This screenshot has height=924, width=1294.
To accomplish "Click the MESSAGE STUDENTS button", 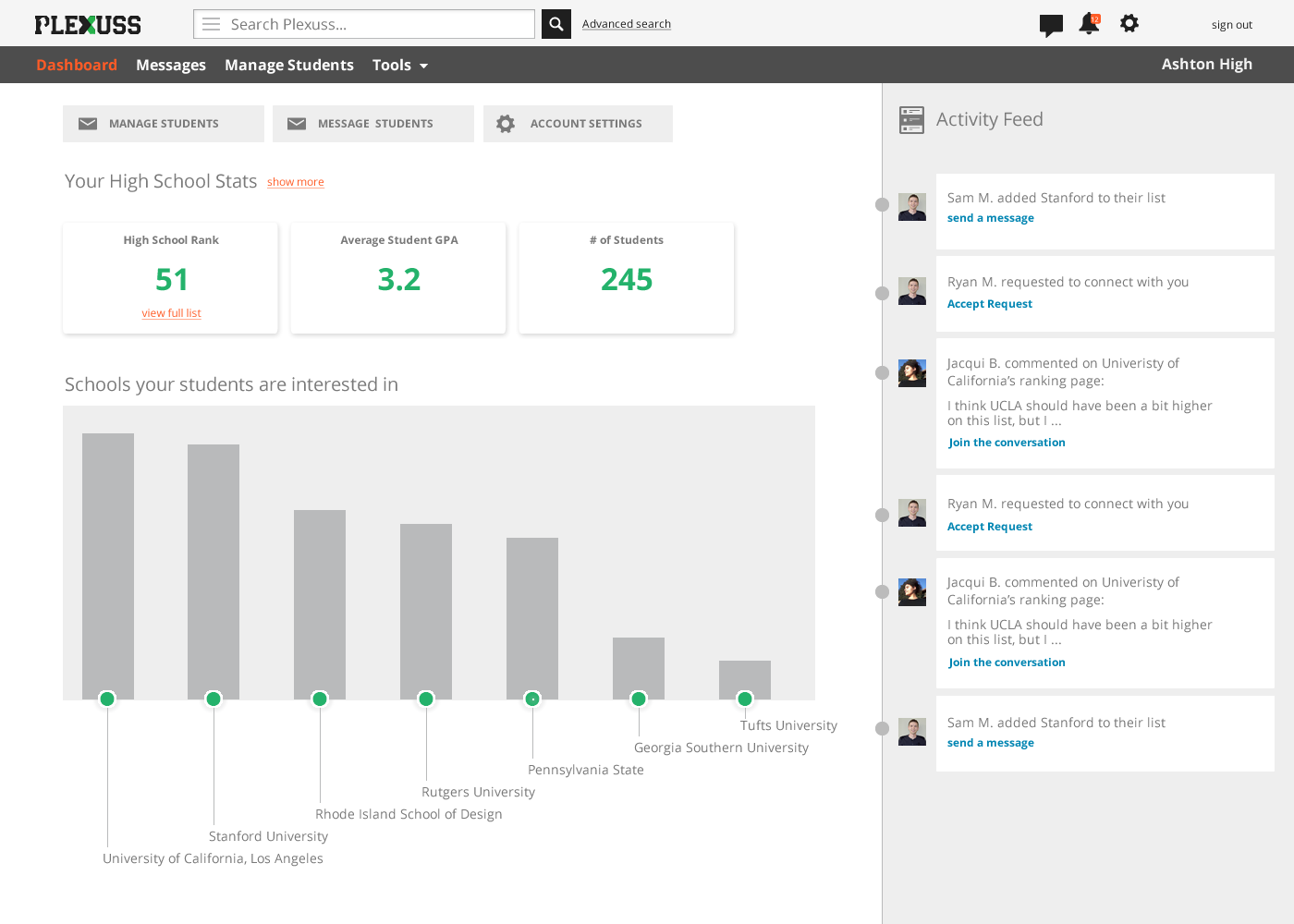I will coord(373,124).
